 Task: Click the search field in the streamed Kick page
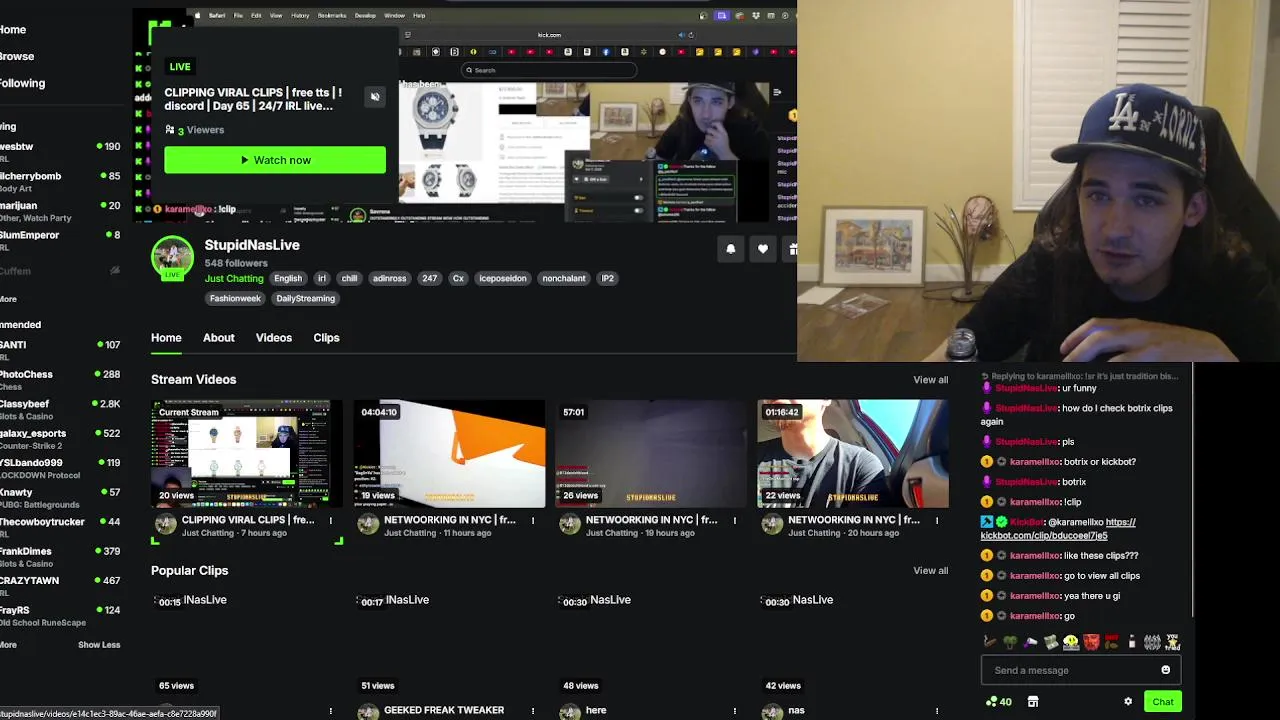click(548, 70)
